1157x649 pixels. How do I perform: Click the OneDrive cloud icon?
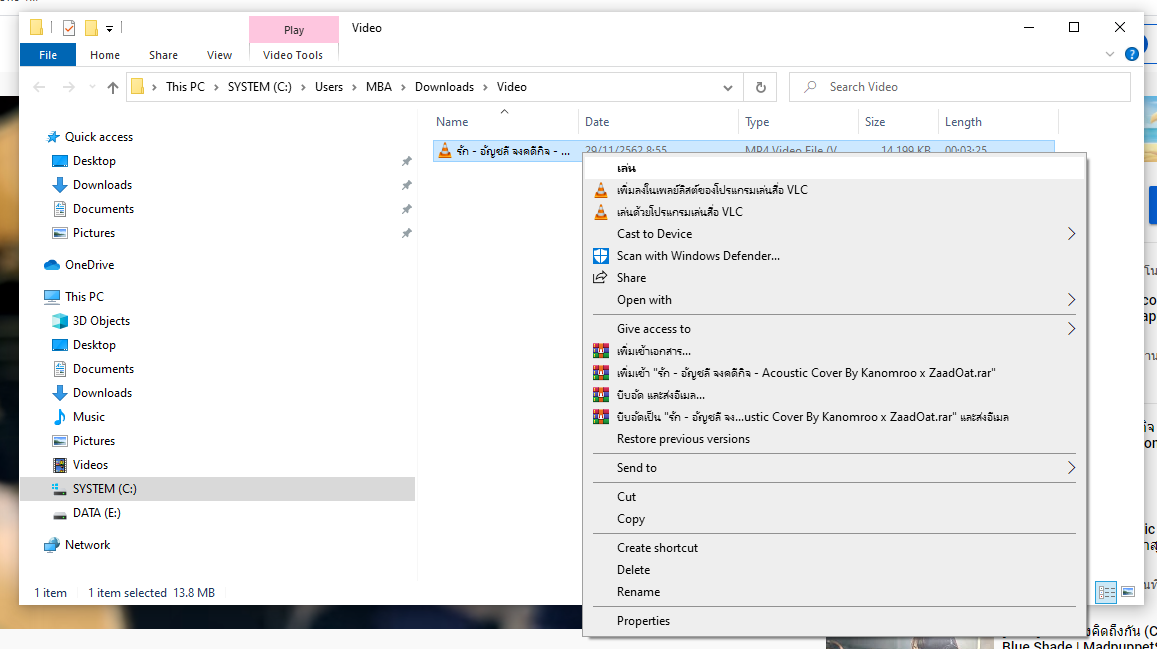tap(52, 265)
